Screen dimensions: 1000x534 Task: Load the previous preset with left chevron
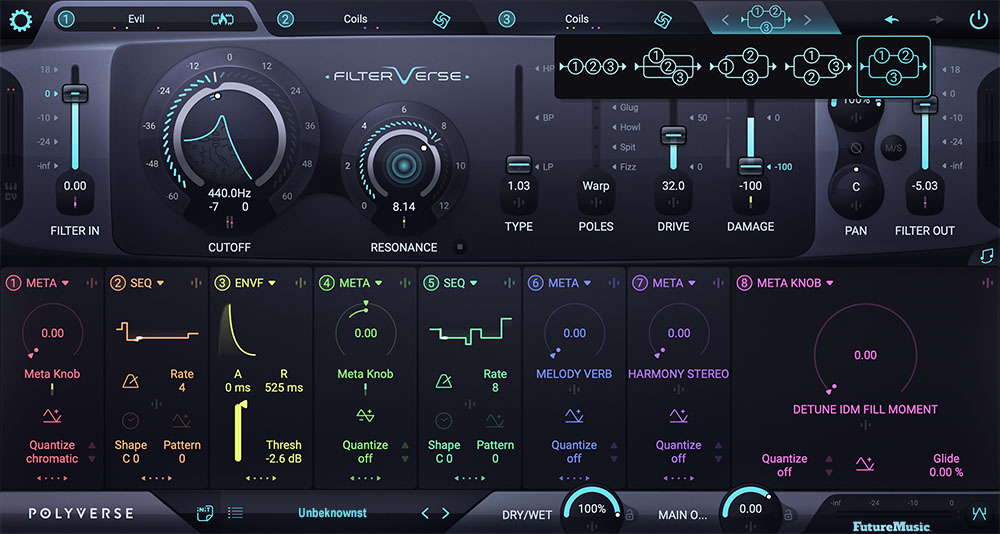click(x=426, y=513)
